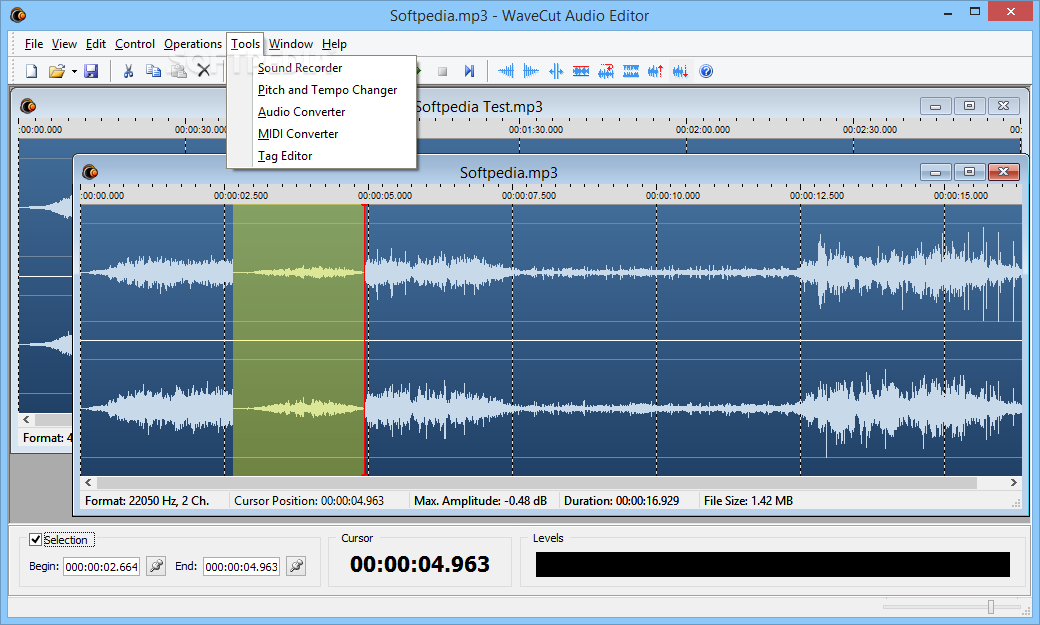Screen dimensions: 1040x625
Task: Open the Edit menu
Action: [96, 44]
